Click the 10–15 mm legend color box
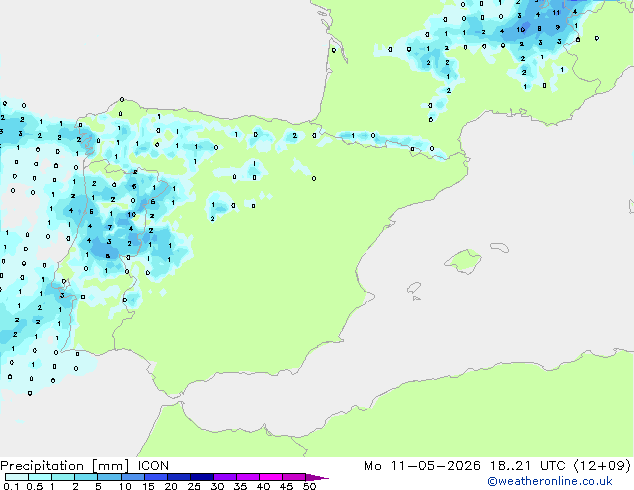 pos(132,477)
